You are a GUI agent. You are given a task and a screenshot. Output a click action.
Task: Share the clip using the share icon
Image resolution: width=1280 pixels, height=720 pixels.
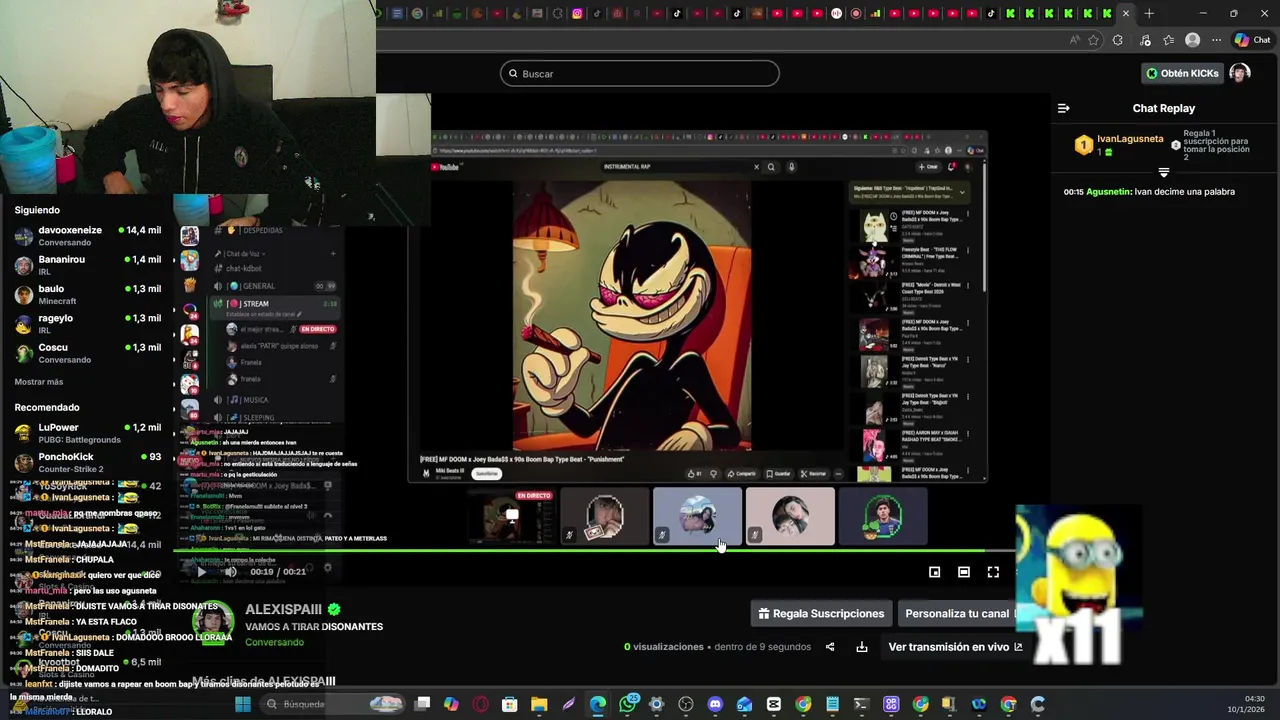[830, 647]
